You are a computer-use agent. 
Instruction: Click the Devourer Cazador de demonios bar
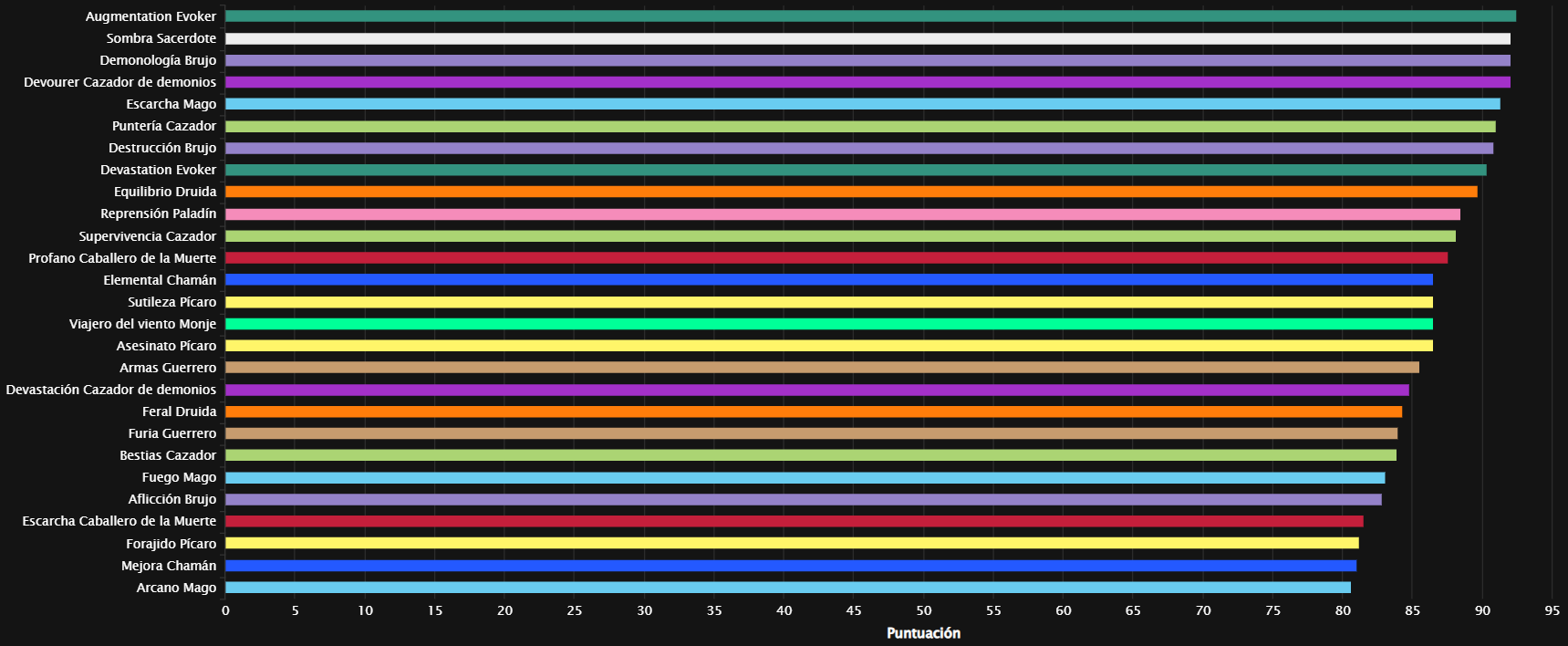[x=867, y=82]
